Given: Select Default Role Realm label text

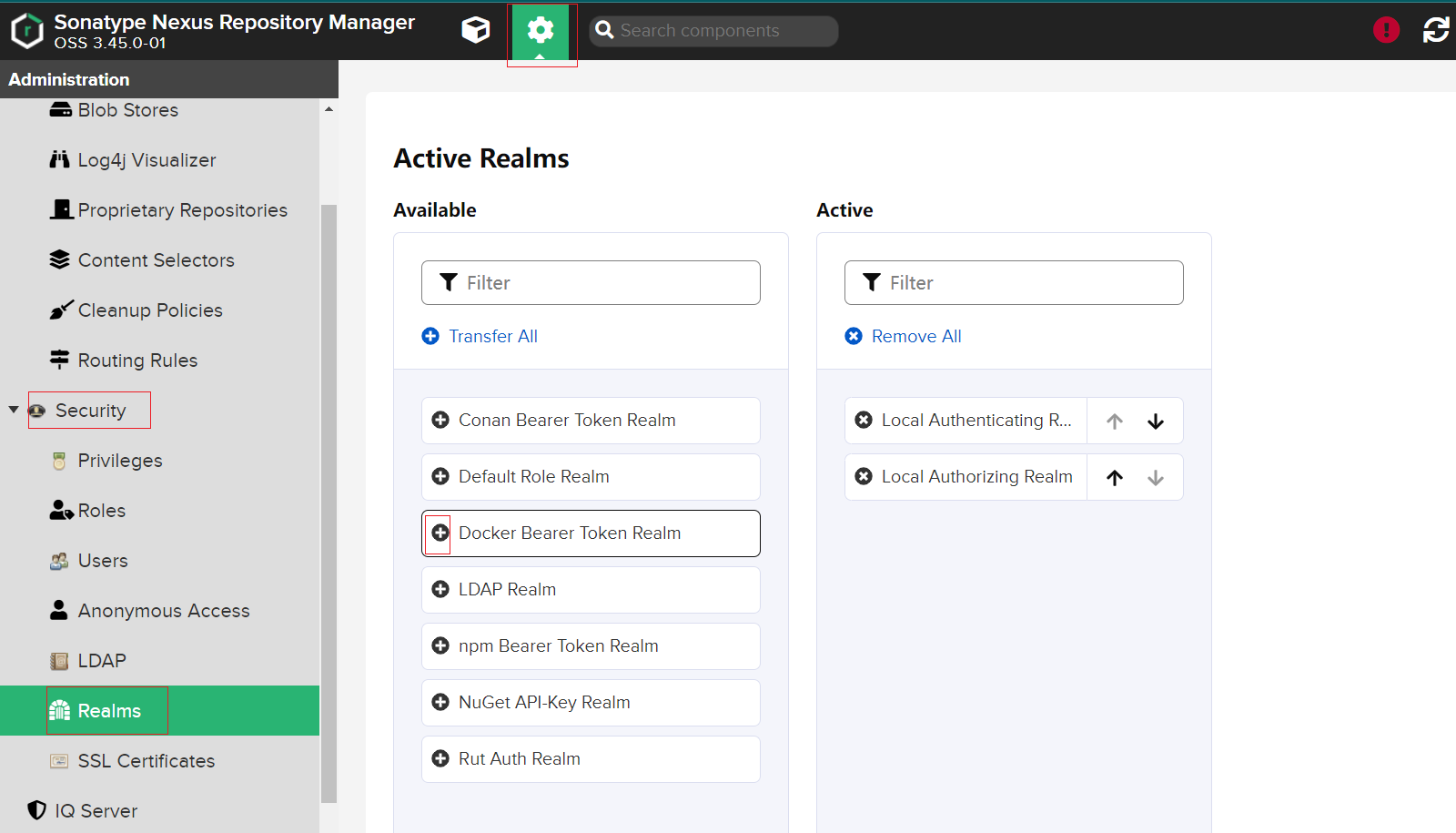Looking at the screenshot, I should [534, 476].
